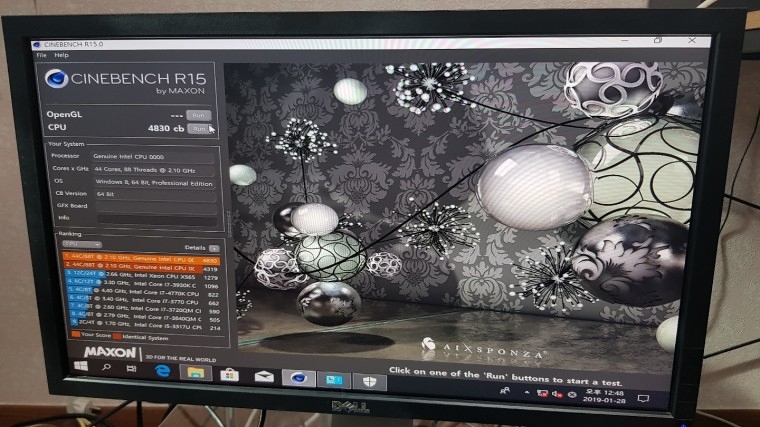Open the ranking type CPU dropdown
Viewport: 760px width, 427px height.
pos(81,244)
